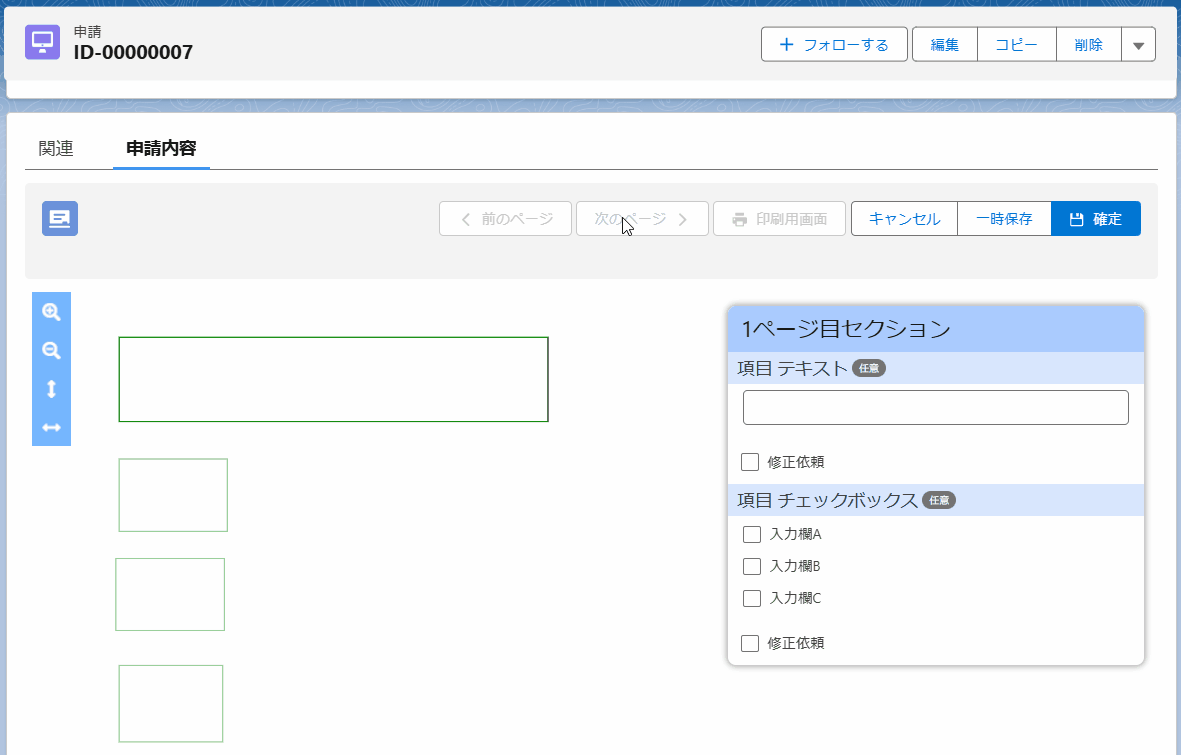Switch to the 関連 tab
1181x755 pixels.
[x=56, y=148]
